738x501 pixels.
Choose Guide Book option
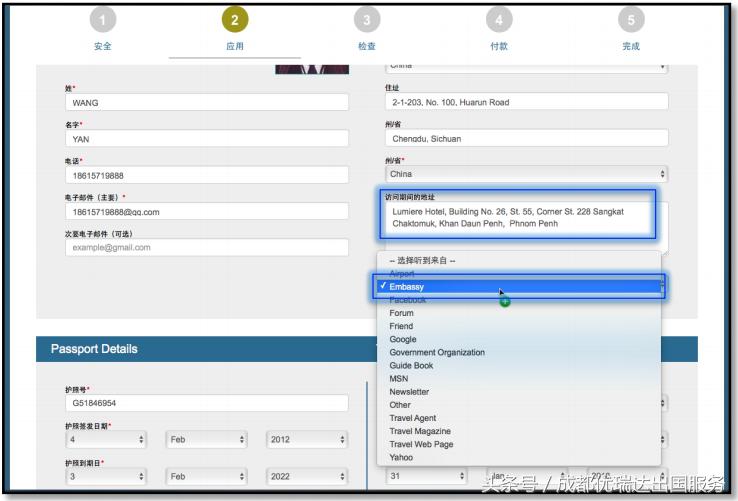coord(519,365)
